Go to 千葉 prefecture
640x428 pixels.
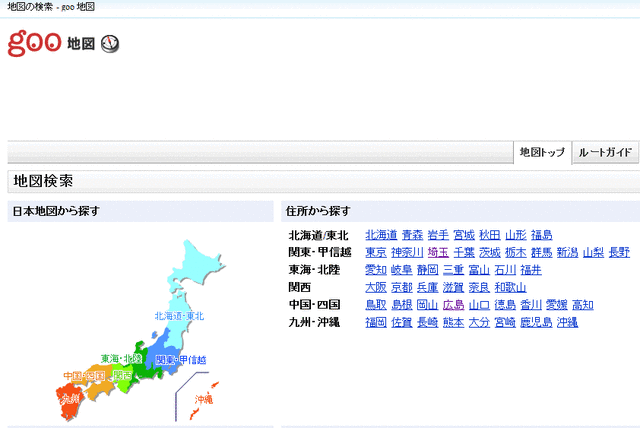(464, 253)
